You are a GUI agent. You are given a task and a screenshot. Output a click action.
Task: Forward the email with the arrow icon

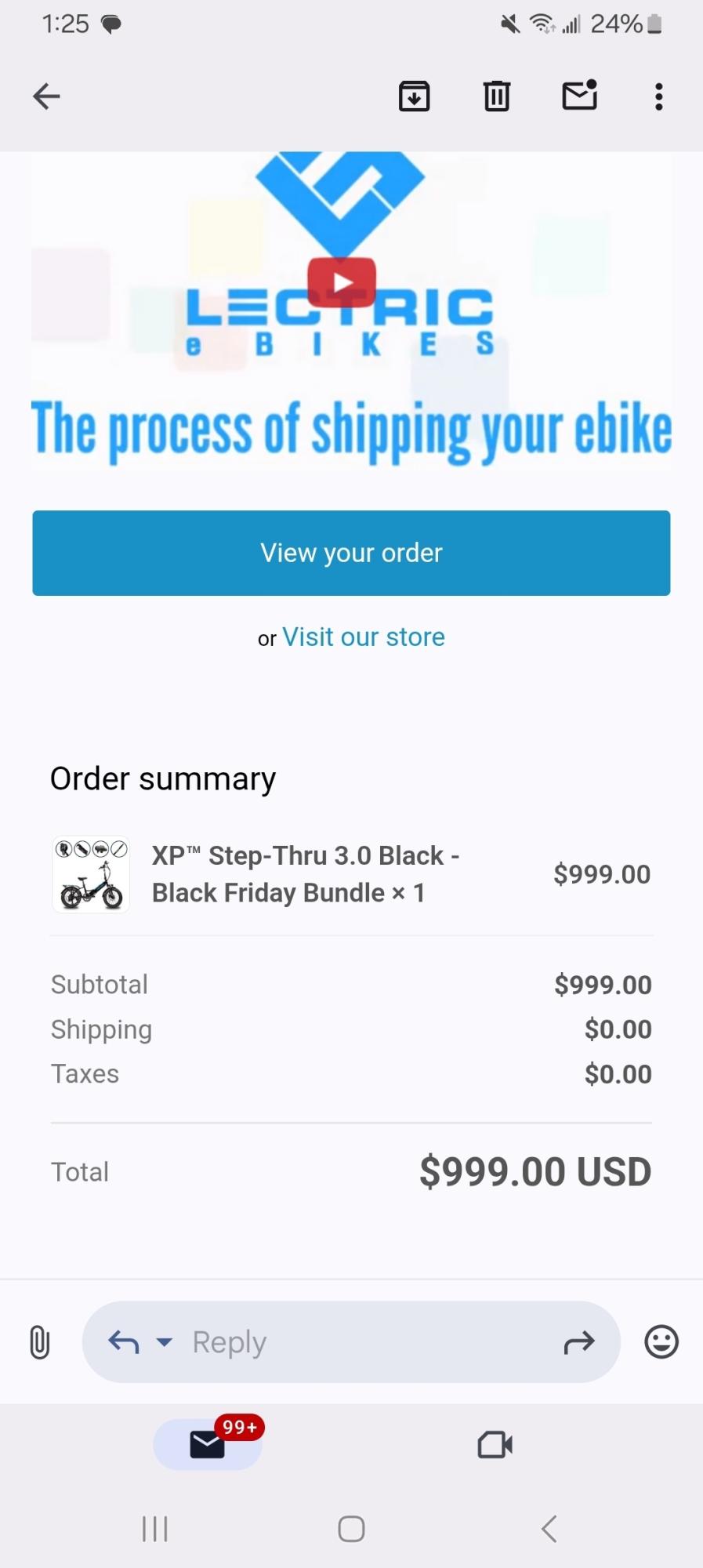click(x=579, y=1342)
